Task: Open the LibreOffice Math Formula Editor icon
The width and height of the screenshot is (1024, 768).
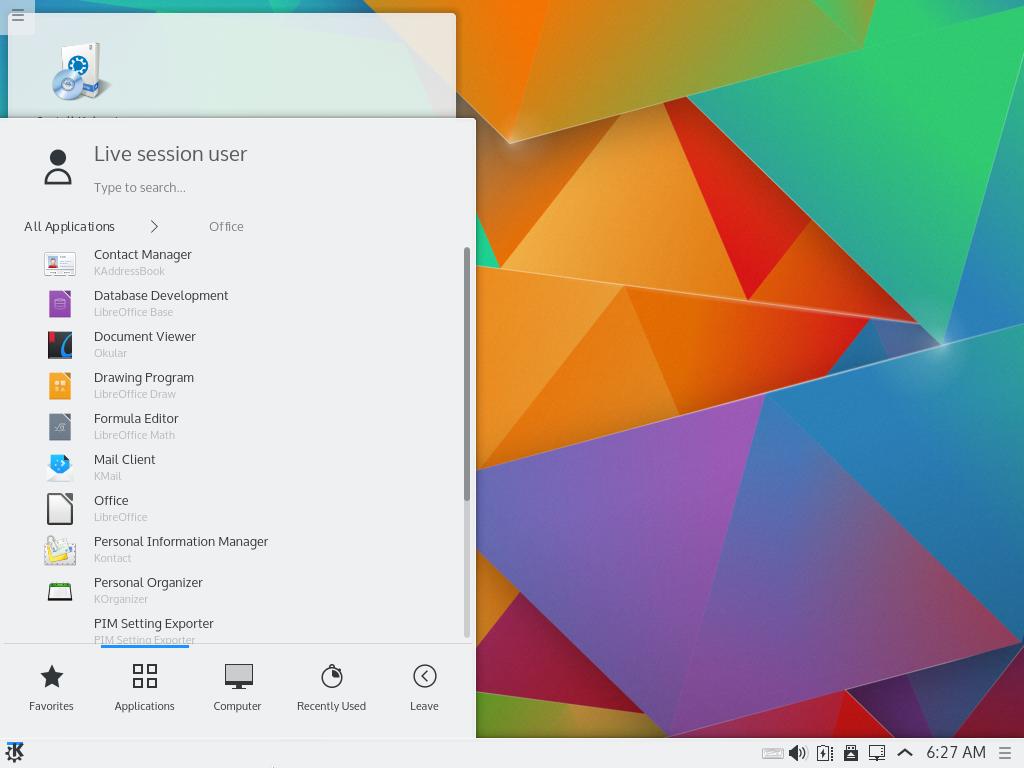Action: pyautogui.click(x=60, y=427)
